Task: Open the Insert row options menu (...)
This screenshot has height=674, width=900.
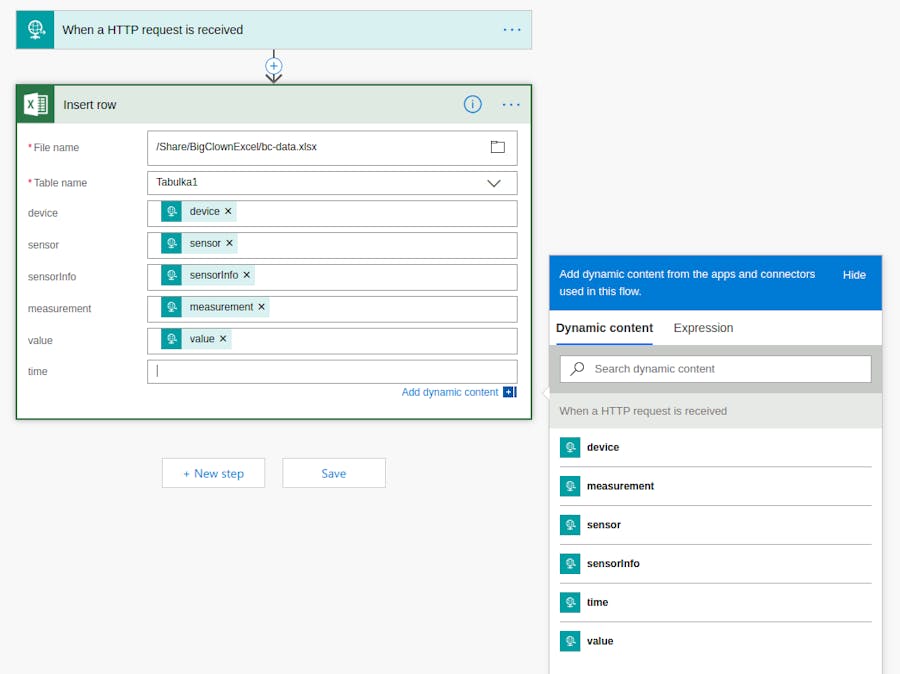Action: coord(511,104)
